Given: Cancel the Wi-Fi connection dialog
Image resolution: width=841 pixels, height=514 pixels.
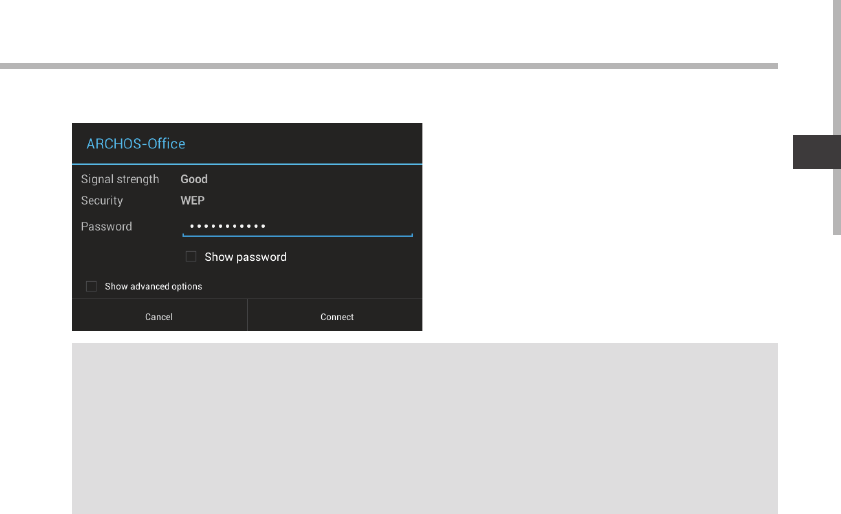Looking at the screenshot, I should pos(159,317).
